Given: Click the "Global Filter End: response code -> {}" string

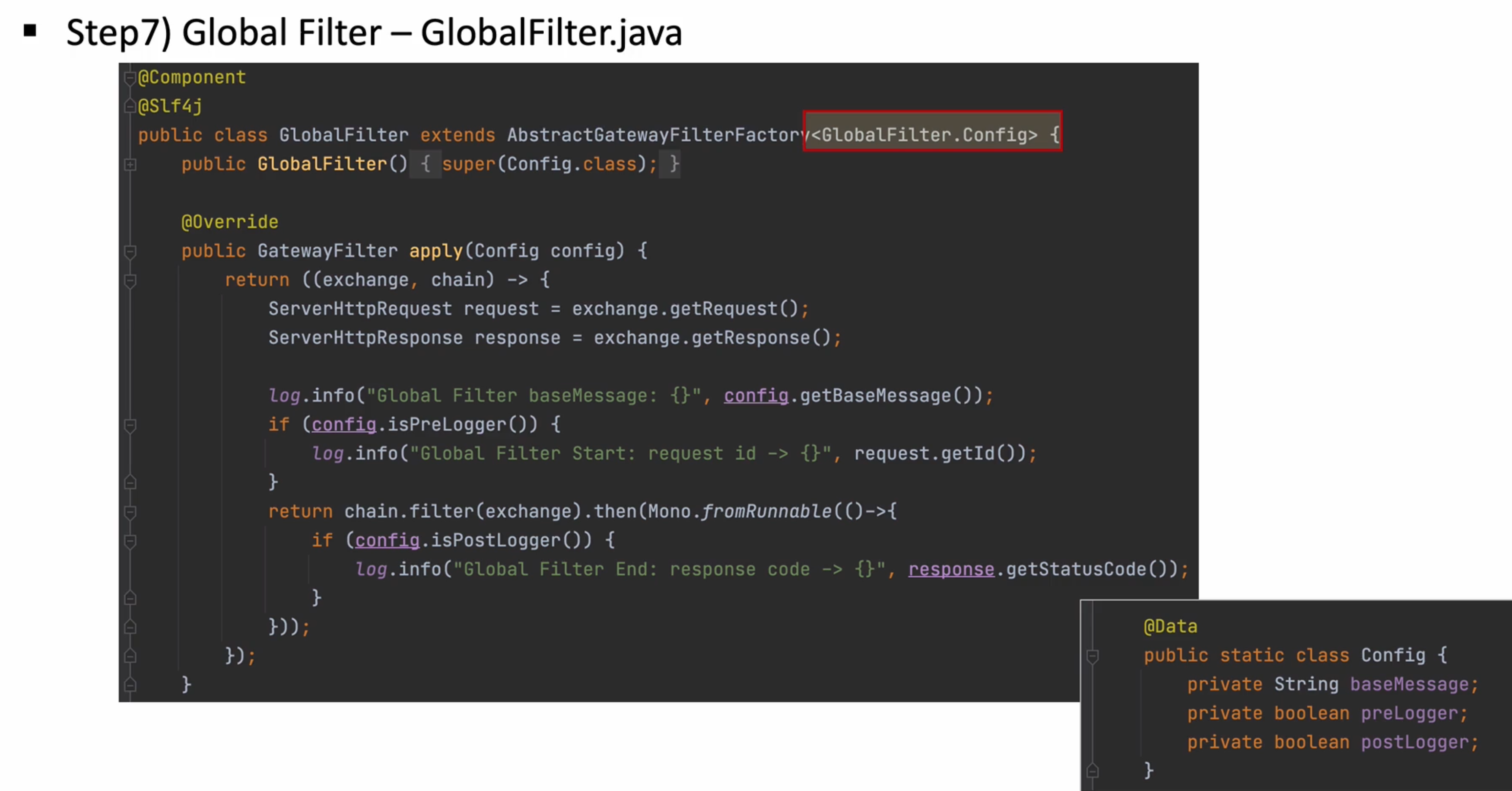Looking at the screenshot, I should 669,569.
